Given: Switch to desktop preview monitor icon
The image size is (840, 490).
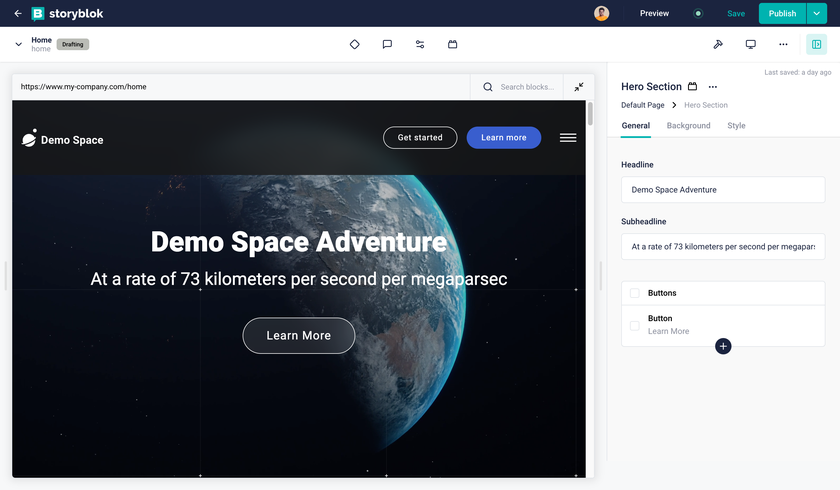Looking at the screenshot, I should [751, 44].
